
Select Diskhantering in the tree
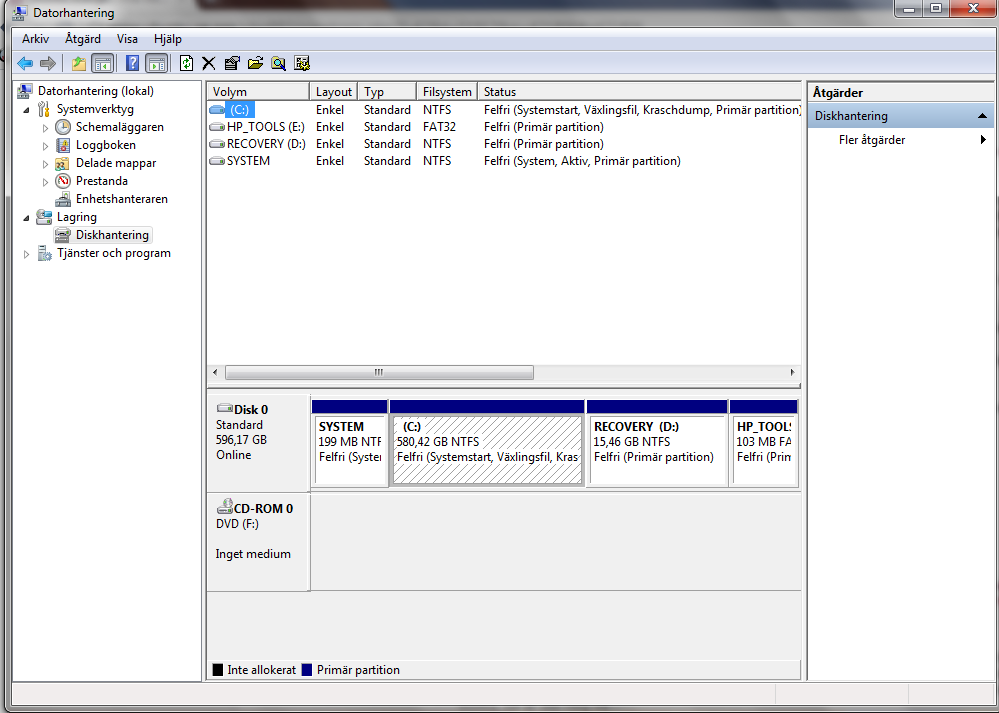(x=112, y=235)
